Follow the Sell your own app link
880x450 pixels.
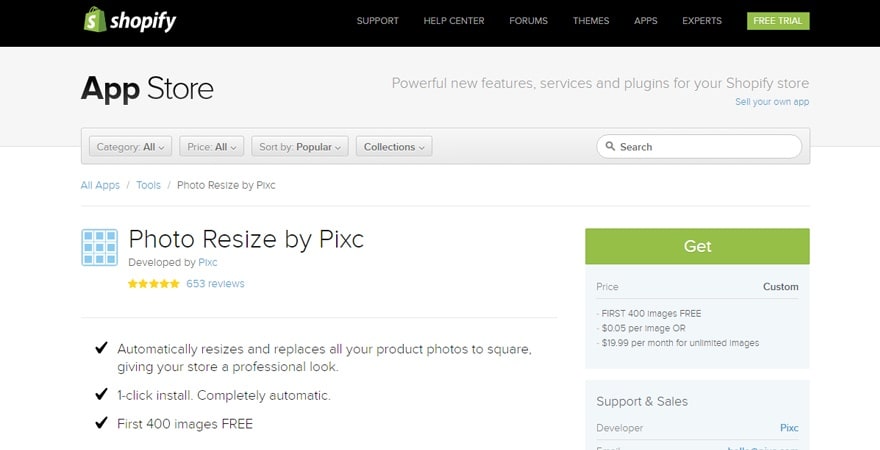tap(772, 102)
